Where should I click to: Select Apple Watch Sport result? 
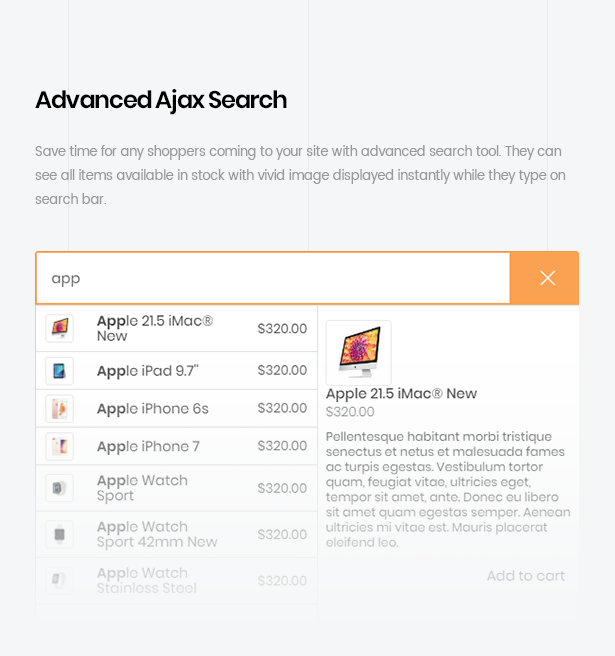pyautogui.click(x=142, y=488)
